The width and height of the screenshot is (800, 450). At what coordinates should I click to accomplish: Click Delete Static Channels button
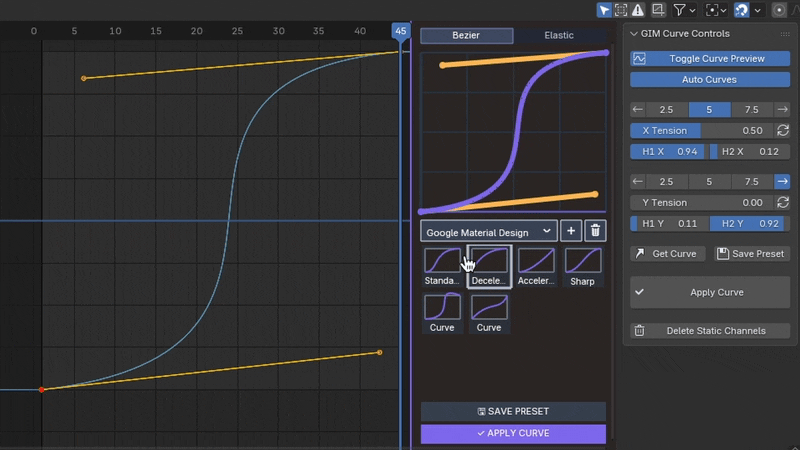coord(710,331)
